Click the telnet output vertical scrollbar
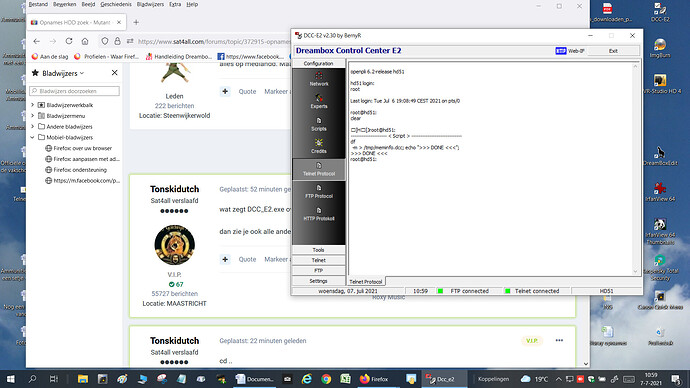 (635, 168)
